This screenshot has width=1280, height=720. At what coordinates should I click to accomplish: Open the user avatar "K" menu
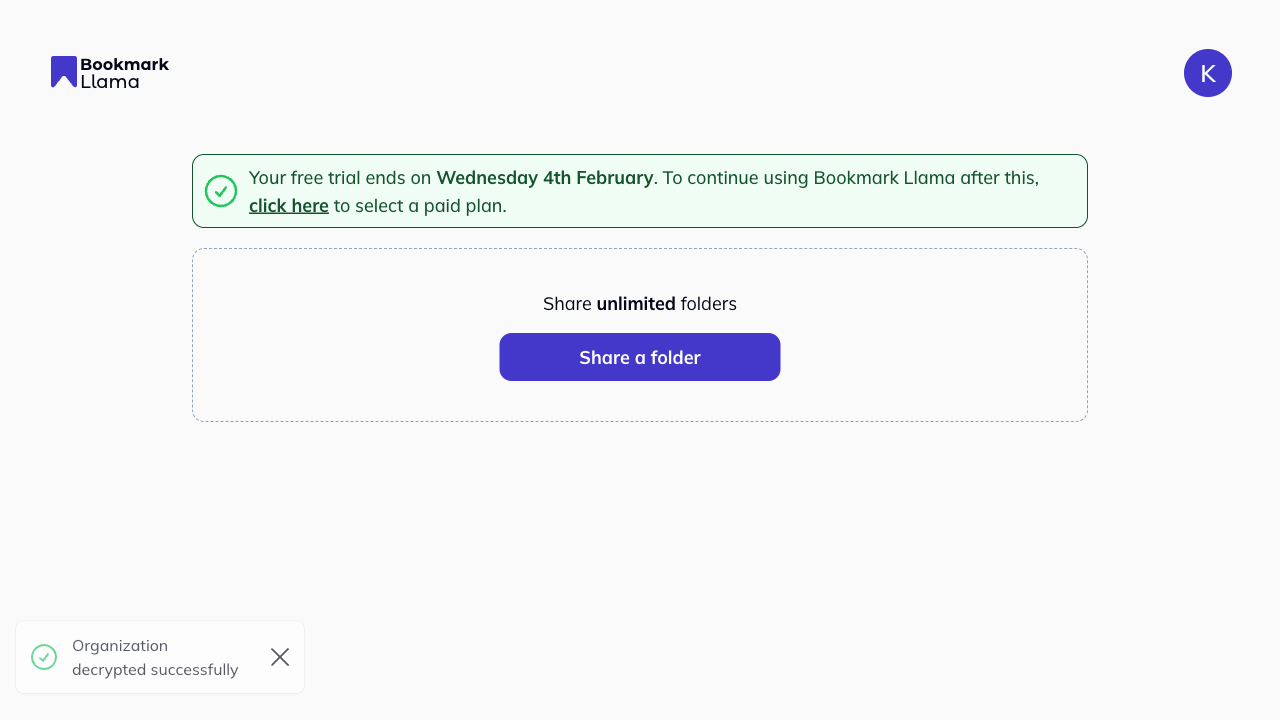(x=1207, y=73)
